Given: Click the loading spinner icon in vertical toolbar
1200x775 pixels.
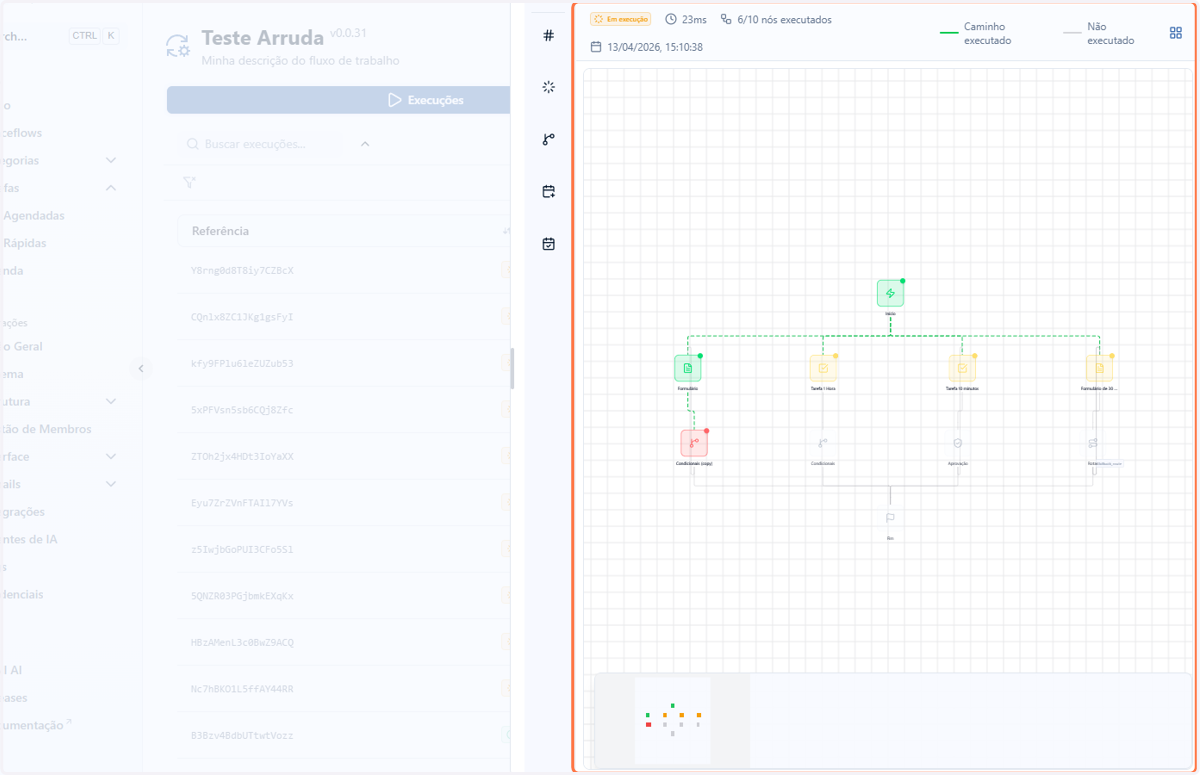Looking at the screenshot, I should pyautogui.click(x=548, y=87).
